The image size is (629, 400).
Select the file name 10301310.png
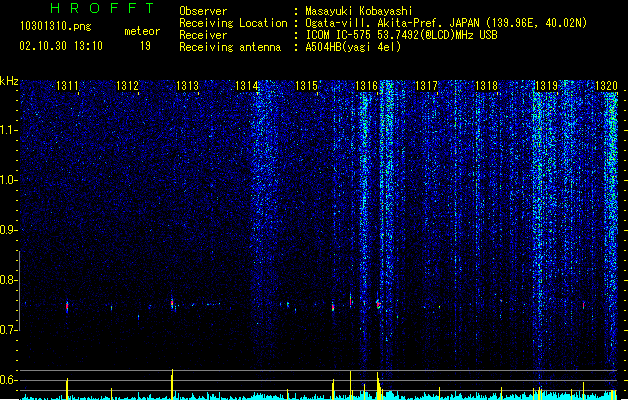(x=56, y=27)
